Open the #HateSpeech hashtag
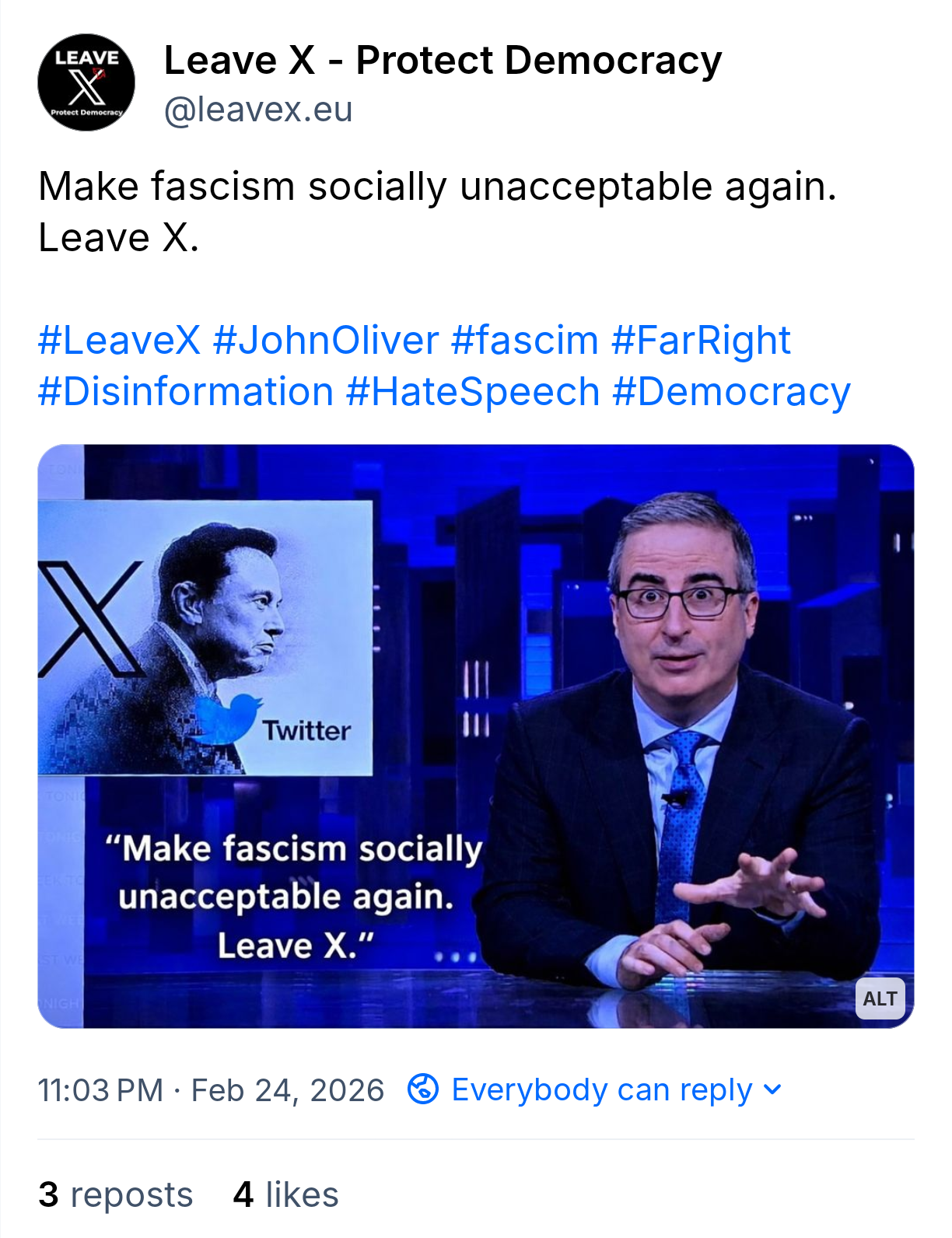The image size is (952, 1238). (473, 391)
